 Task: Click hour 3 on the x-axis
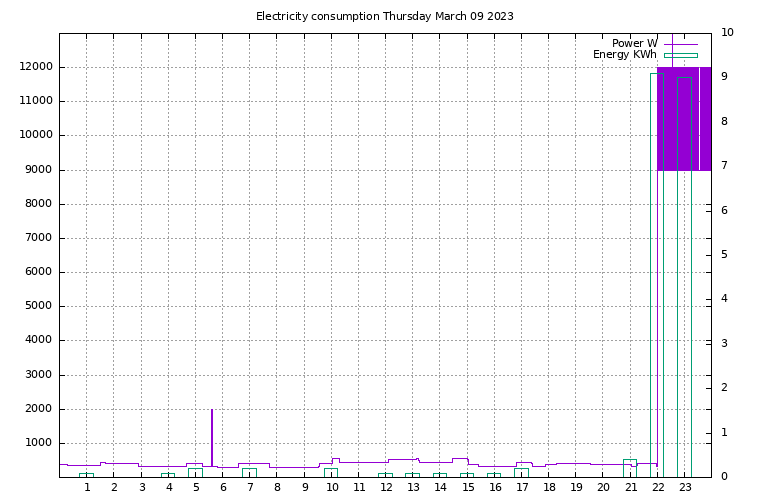[x=142, y=487]
